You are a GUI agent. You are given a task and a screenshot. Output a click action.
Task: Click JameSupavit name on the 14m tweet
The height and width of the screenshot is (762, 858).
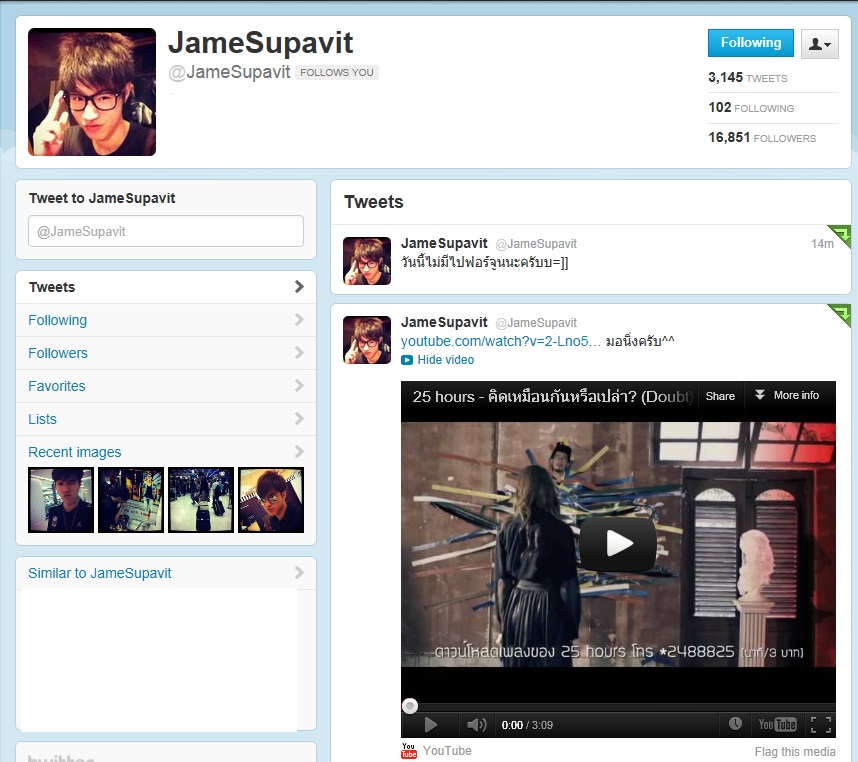pyautogui.click(x=444, y=243)
